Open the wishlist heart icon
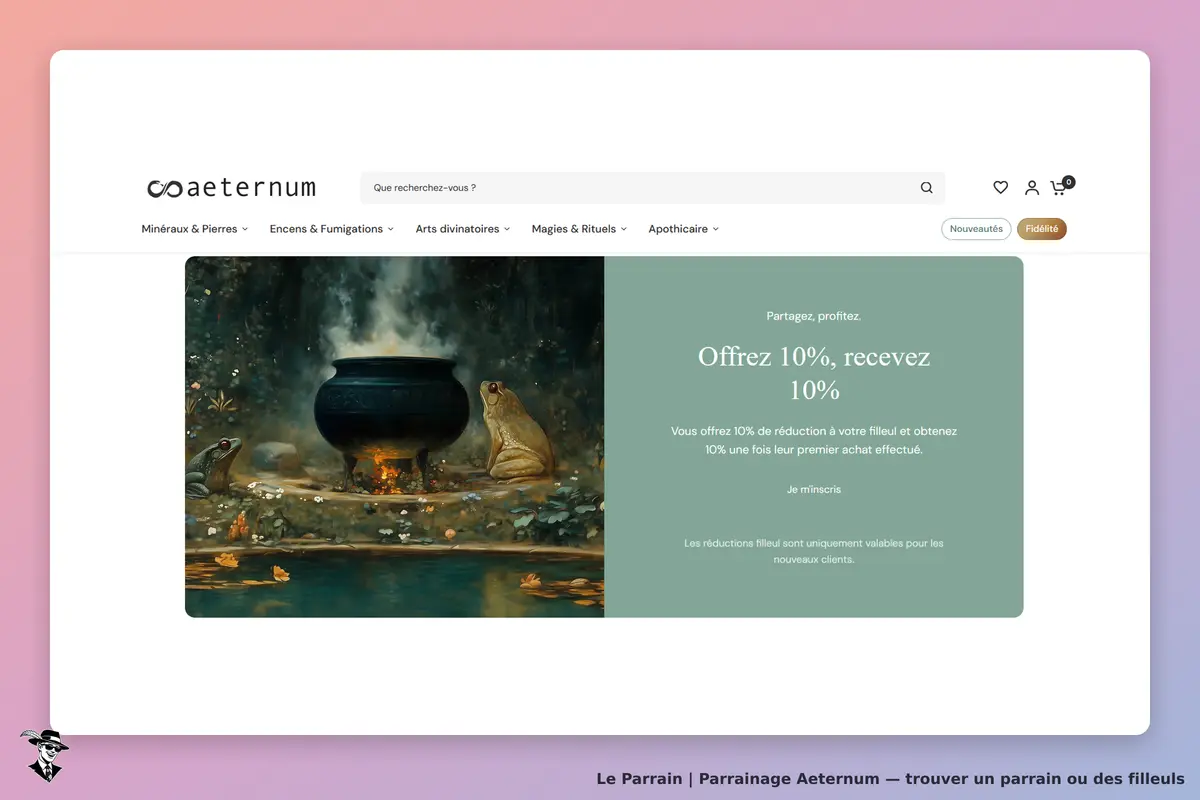 [x=1000, y=187]
